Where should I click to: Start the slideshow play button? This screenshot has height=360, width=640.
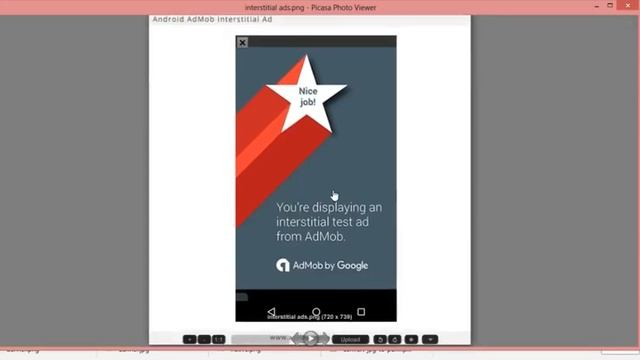[x=311, y=338]
